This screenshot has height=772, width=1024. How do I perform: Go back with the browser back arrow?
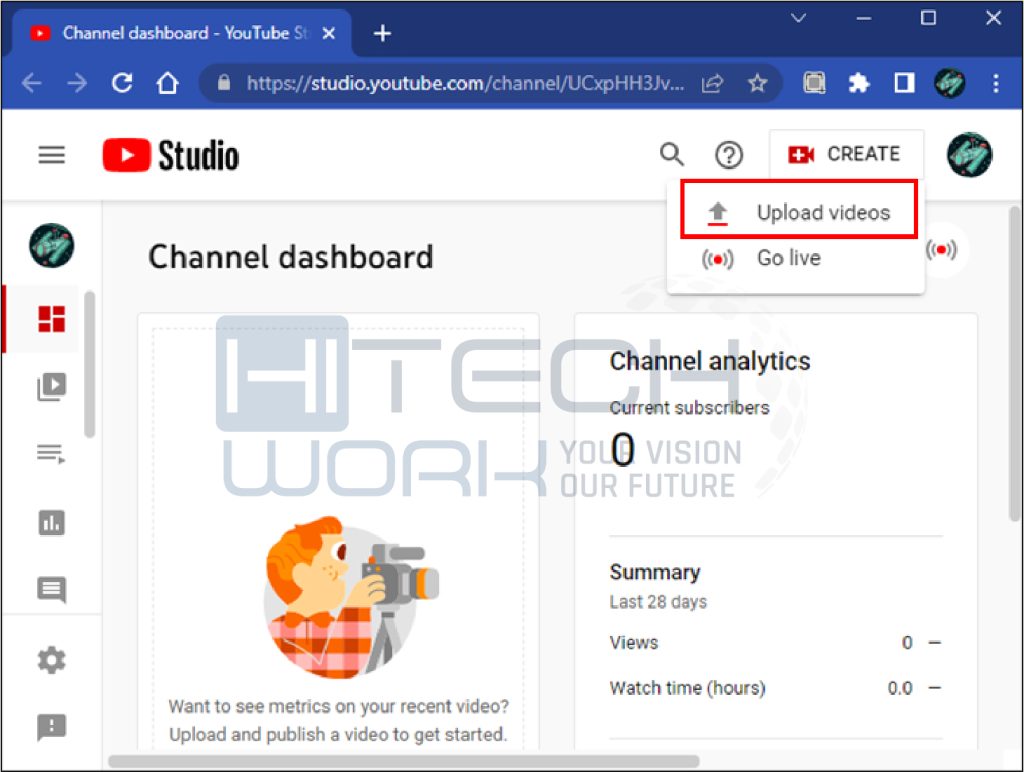click(31, 83)
